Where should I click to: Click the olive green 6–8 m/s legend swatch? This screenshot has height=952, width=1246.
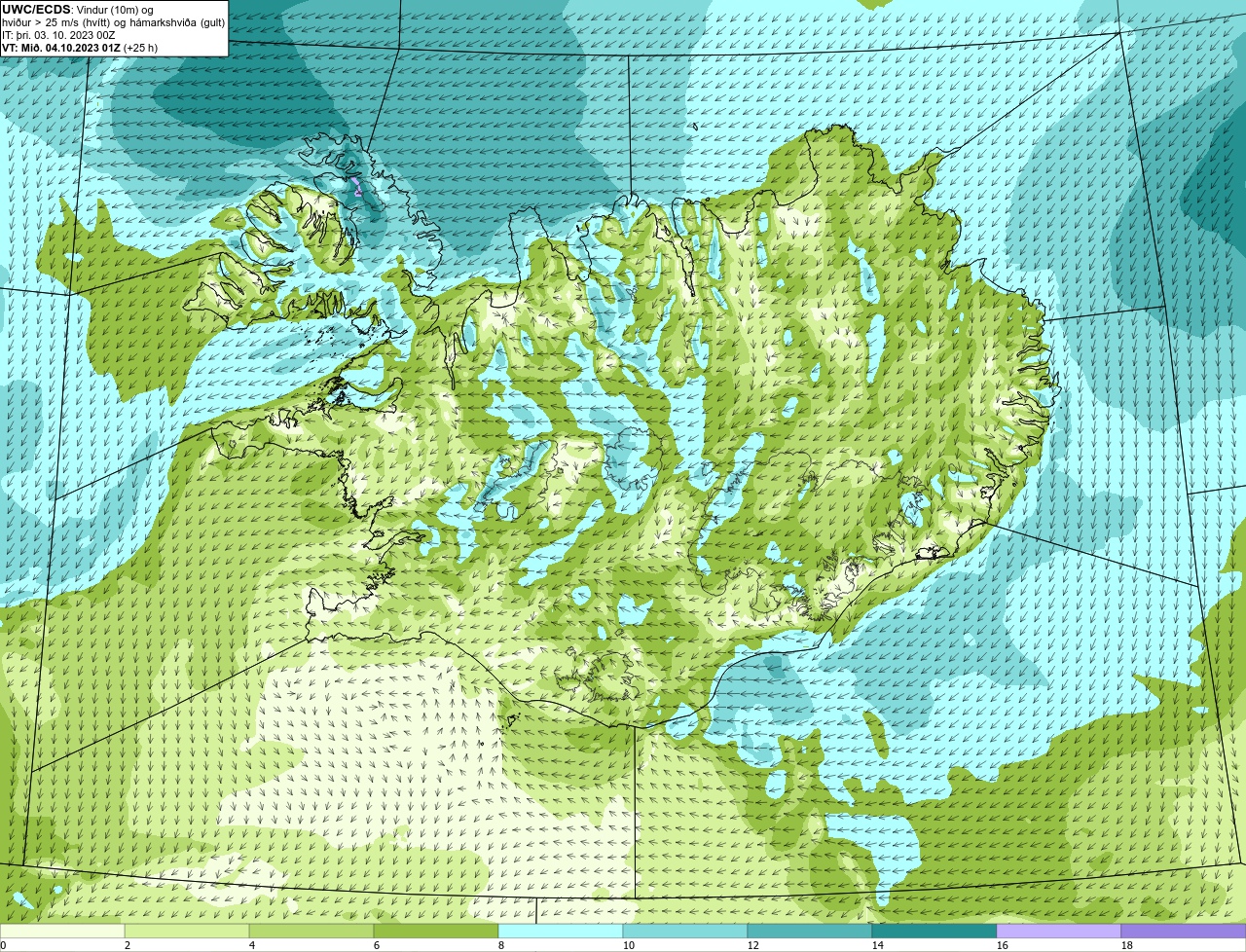436,932
